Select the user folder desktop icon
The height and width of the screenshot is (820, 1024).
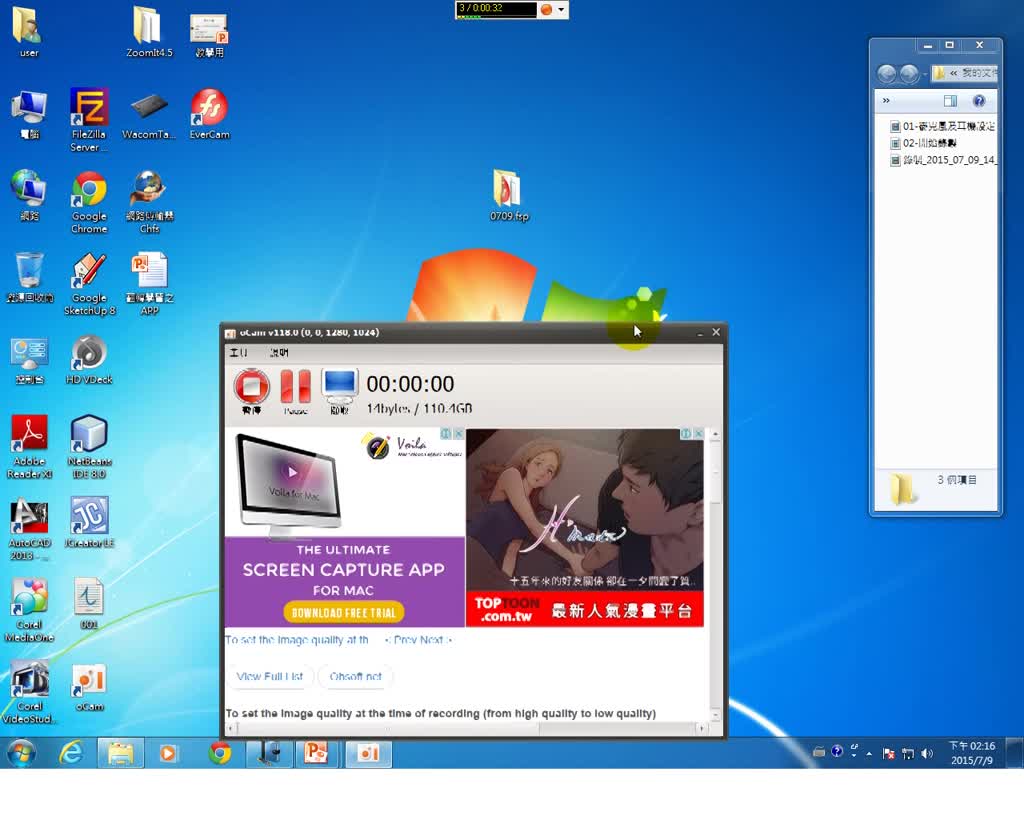click(28, 32)
